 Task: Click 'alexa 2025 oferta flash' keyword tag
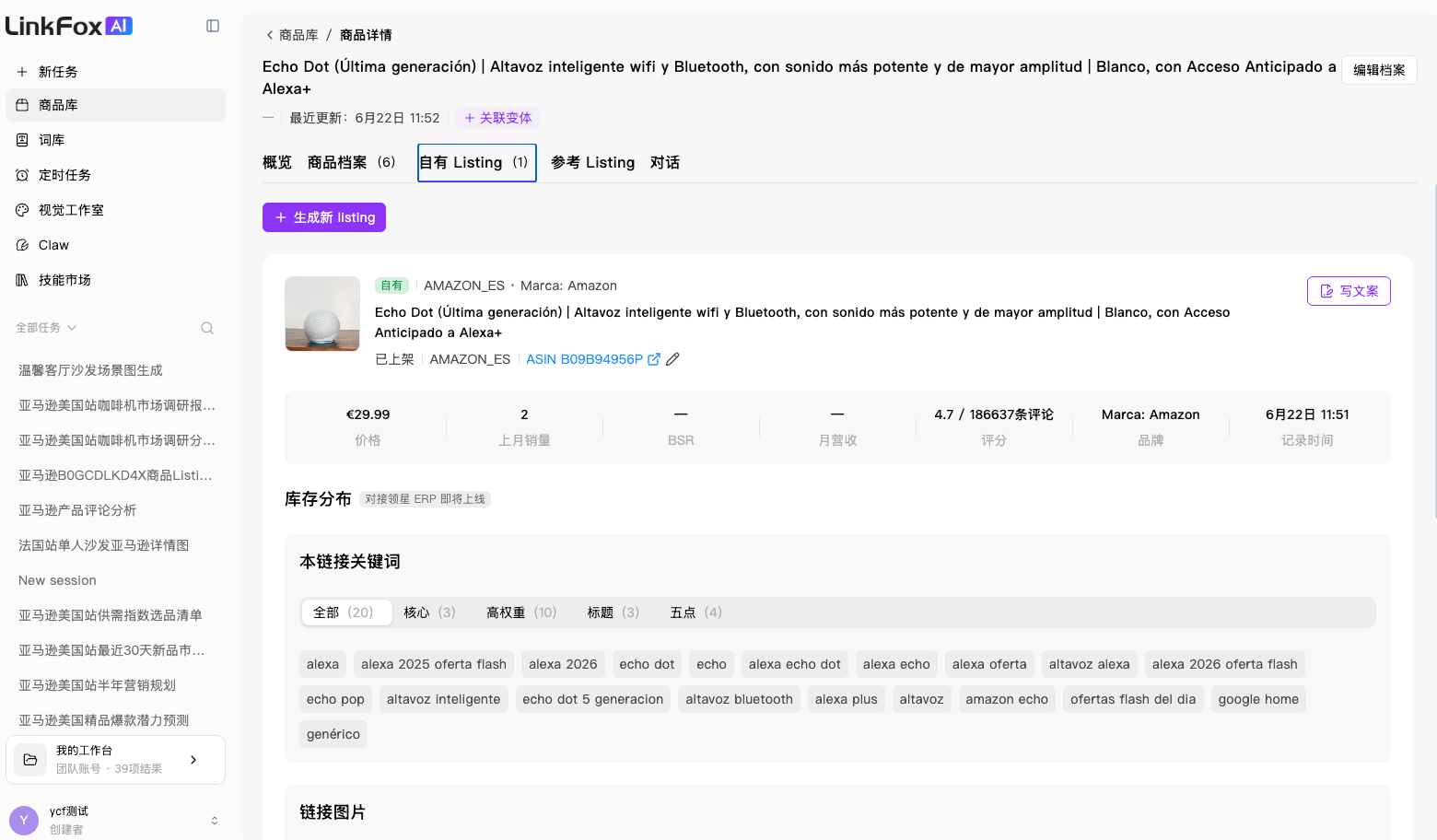434,664
